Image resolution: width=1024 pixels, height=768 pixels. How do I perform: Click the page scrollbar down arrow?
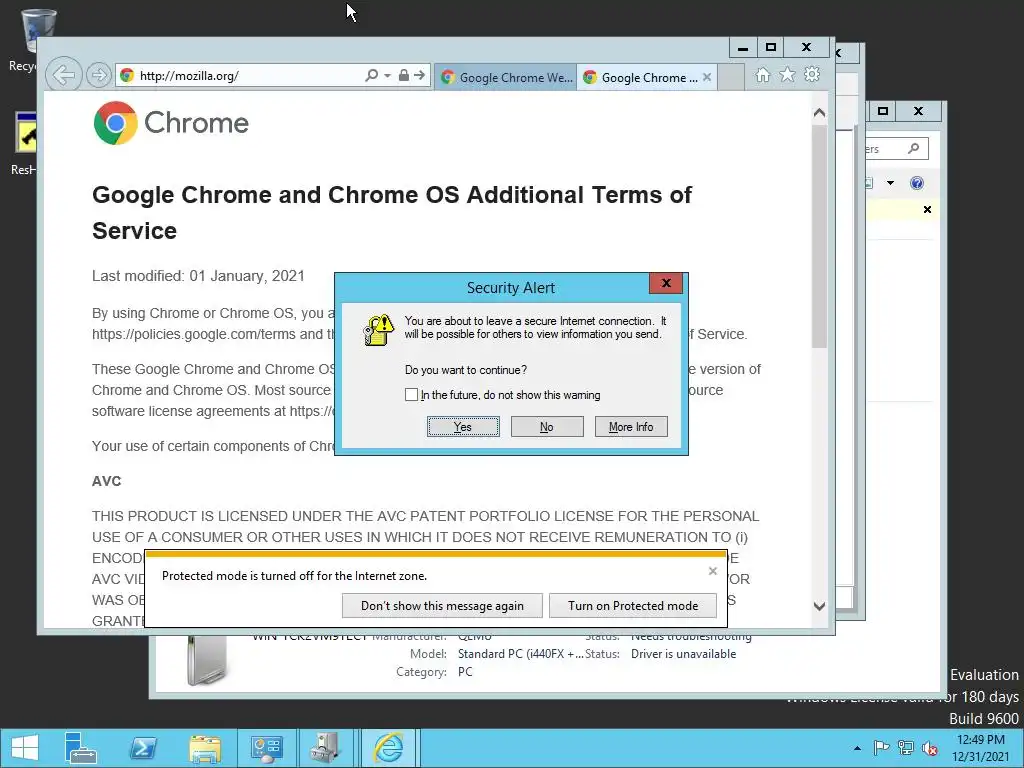(820, 606)
